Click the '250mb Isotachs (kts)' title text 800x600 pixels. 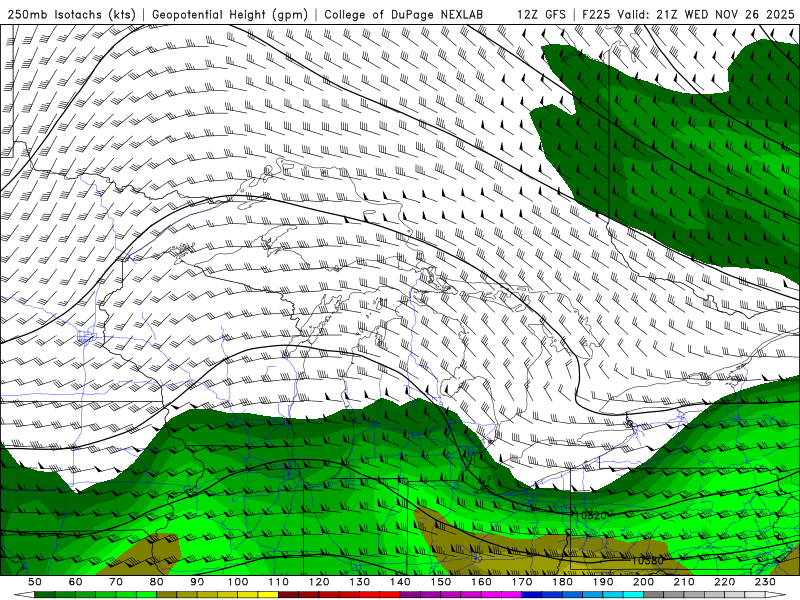[x=71, y=14]
